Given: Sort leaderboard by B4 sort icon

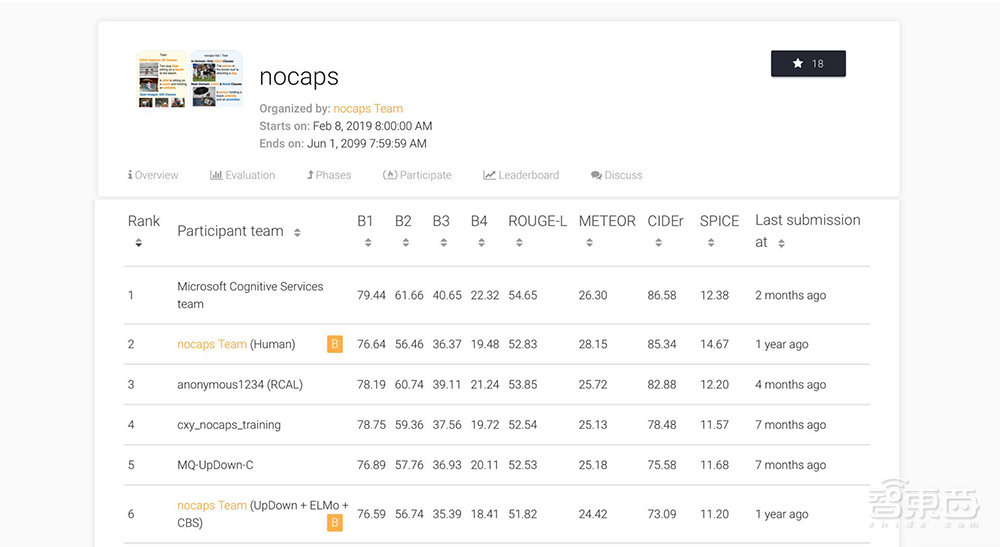Looking at the screenshot, I should coord(480,243).
